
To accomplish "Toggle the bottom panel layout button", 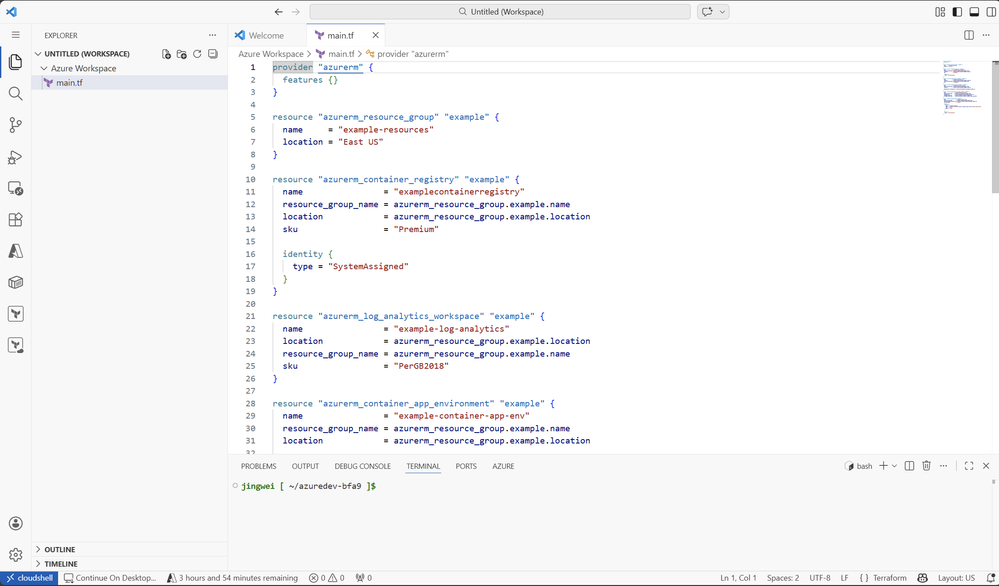I will [974, 11].
